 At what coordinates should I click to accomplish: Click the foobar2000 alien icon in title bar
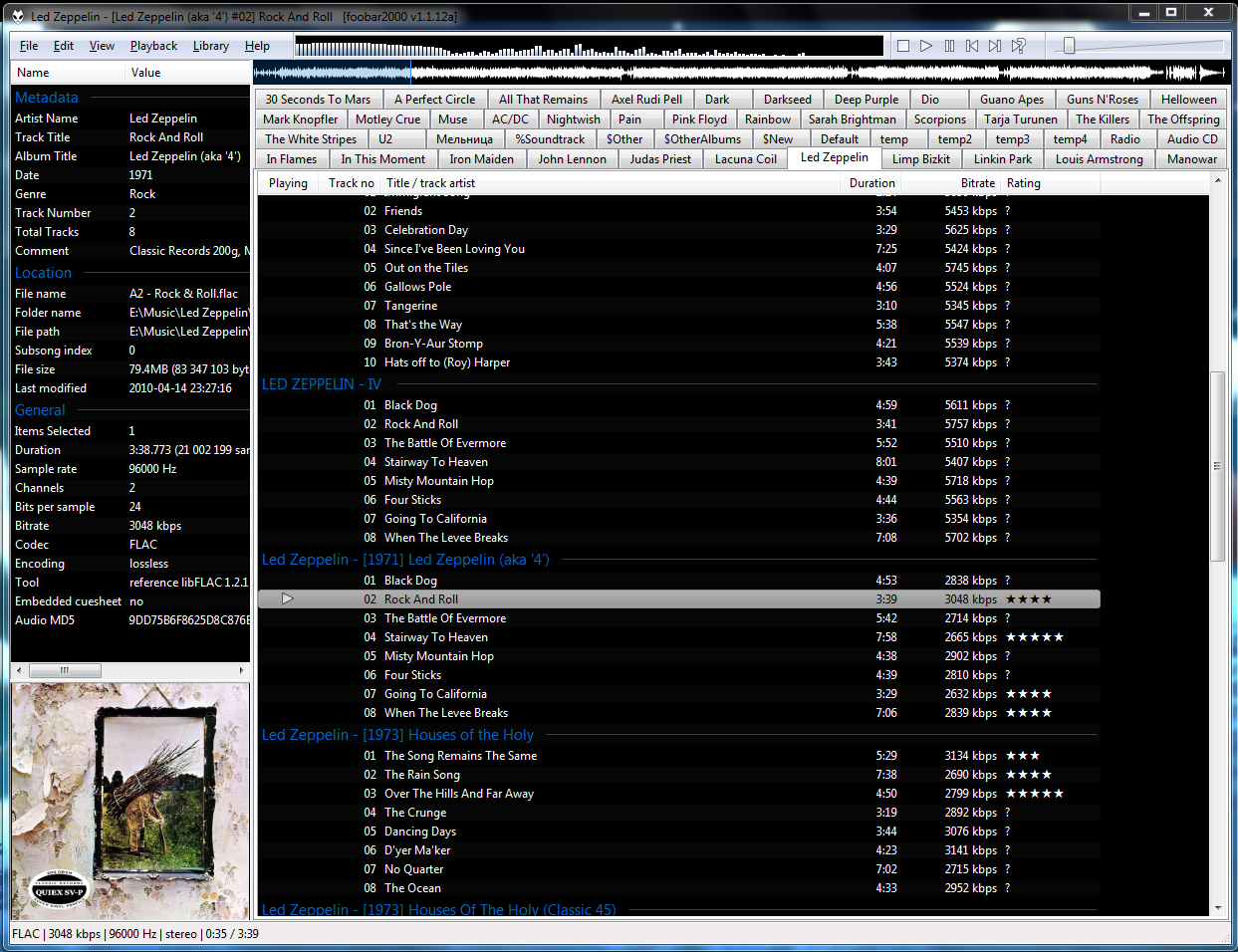pos(18,16)
